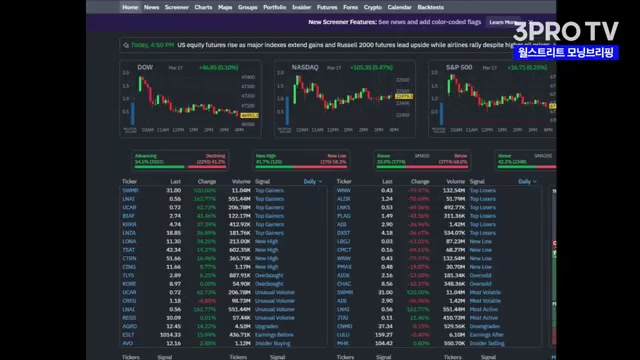Open ticker CMCT in the New Low rows
This screenshot has height=360, width=640.
click(x=344, y=250)
